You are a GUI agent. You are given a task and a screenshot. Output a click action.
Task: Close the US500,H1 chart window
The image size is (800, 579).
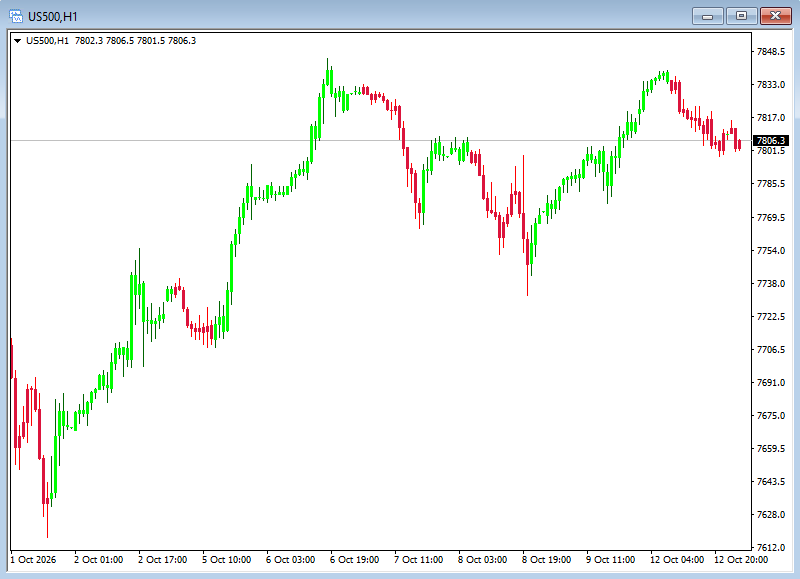776,16
